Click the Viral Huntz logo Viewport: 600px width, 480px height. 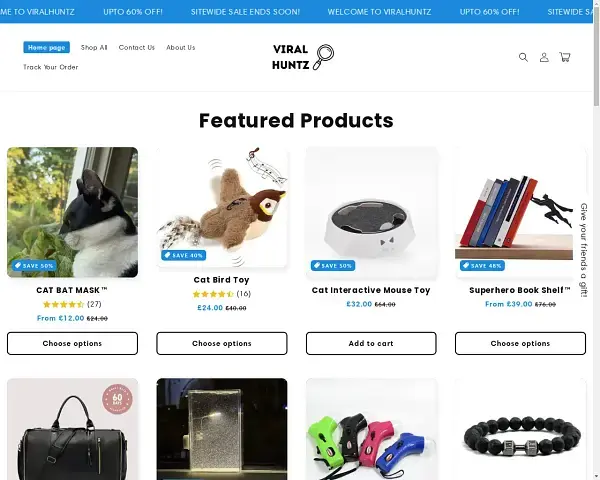click(303, 57)
